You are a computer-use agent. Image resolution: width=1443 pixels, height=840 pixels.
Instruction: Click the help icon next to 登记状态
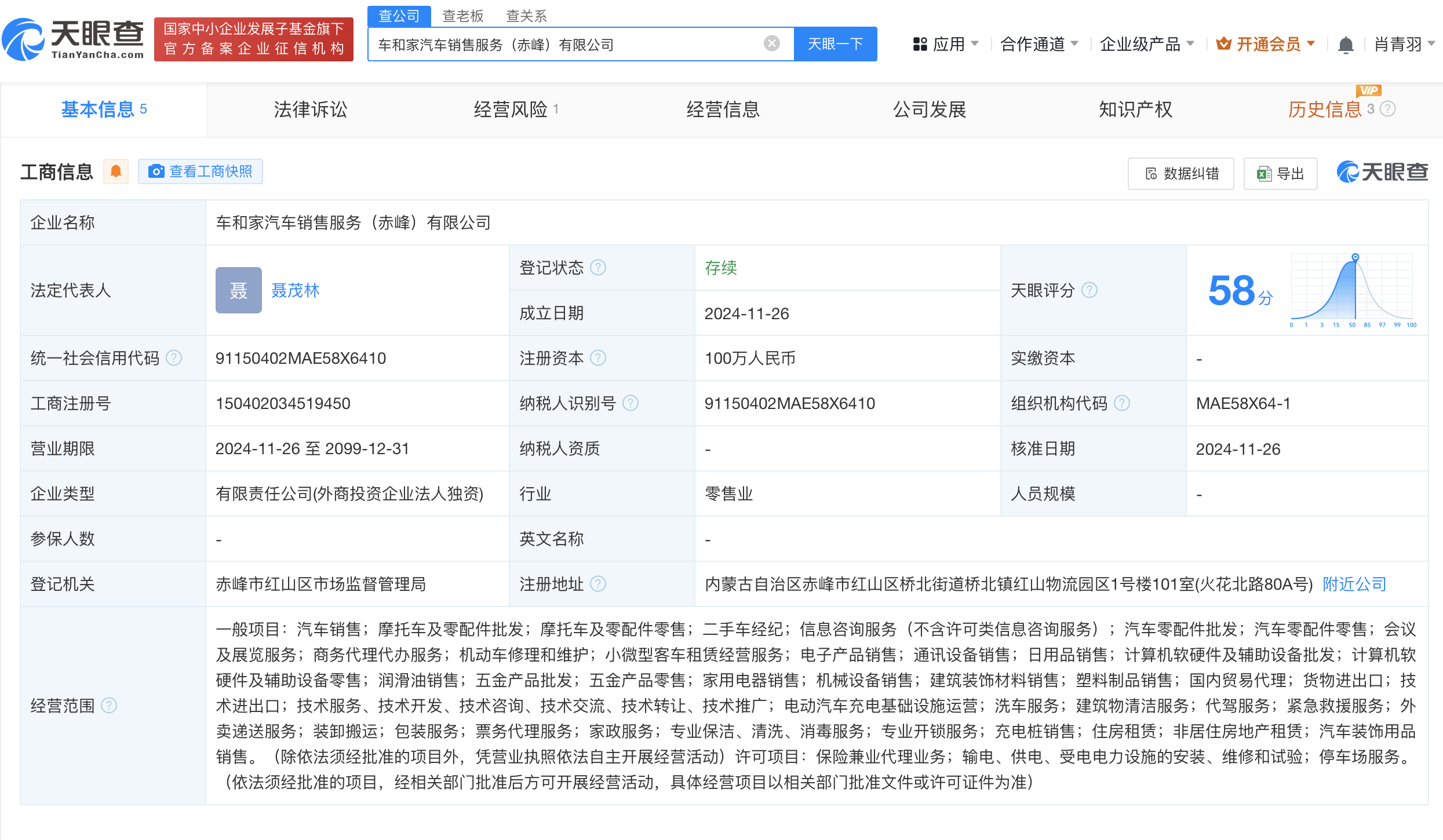[x=598, y=268]
